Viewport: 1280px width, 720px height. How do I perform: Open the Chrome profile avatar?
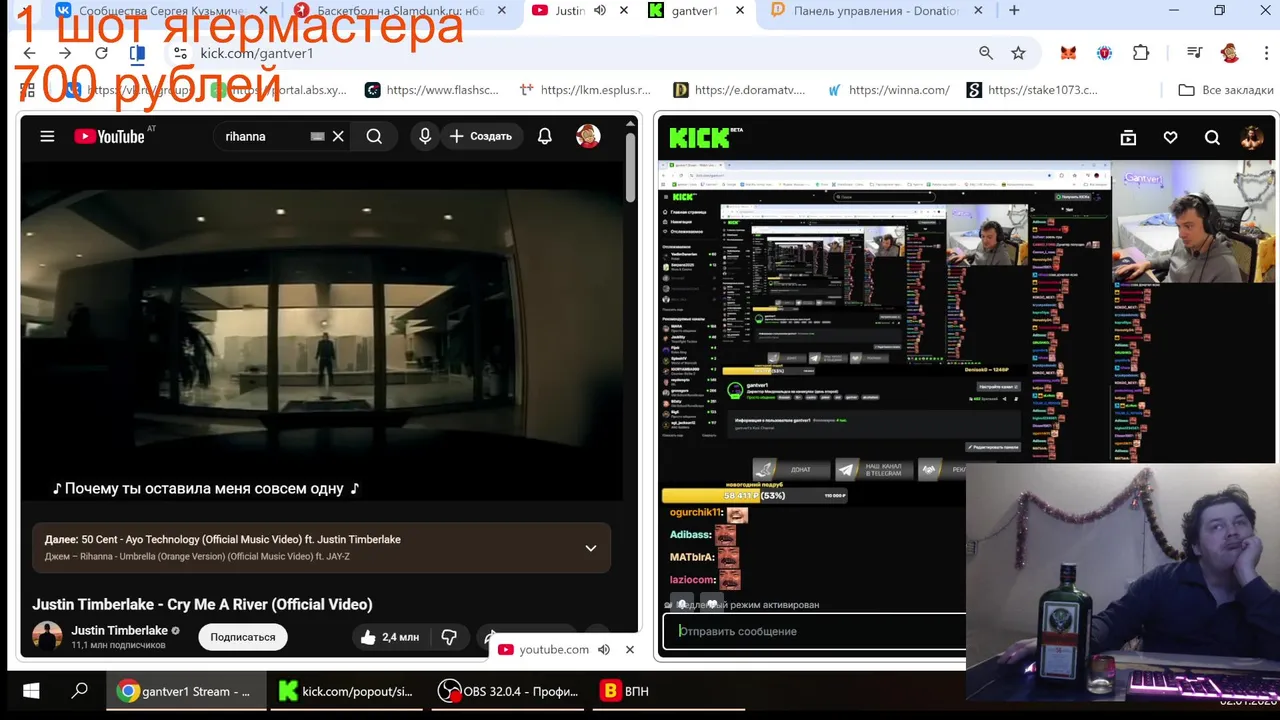click(x=1230, y=53)
